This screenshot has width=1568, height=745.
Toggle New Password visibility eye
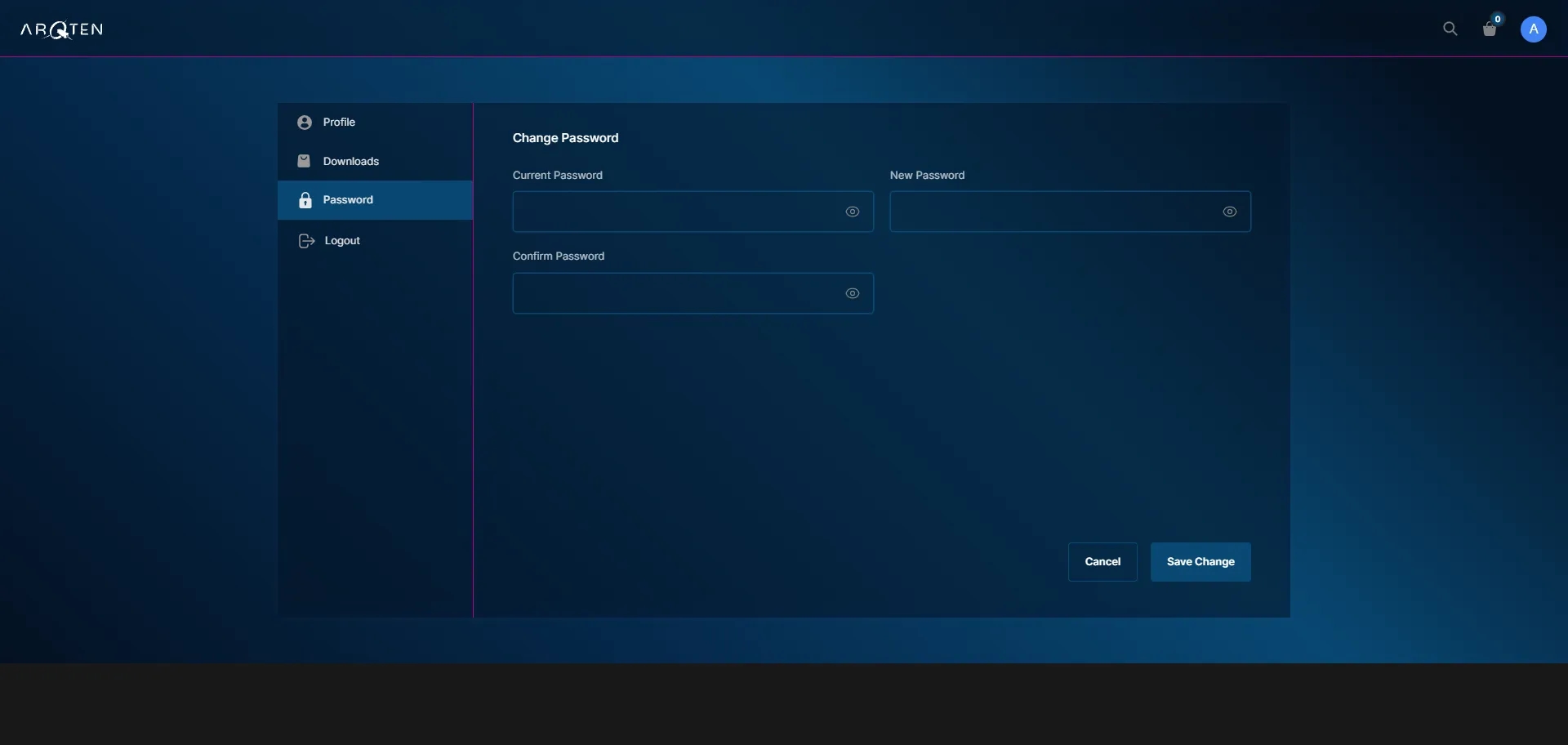point(1230,212)
